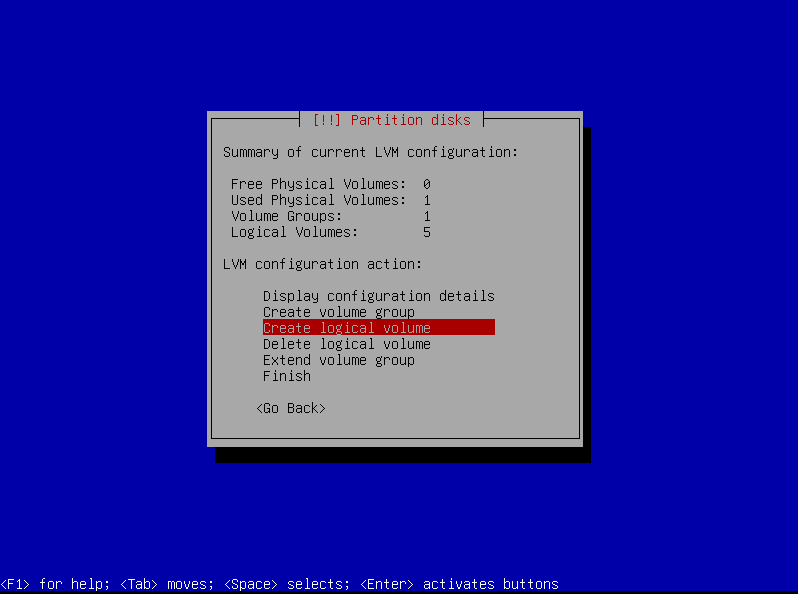Choose Finish in the LVM action list
798x594 pixels.
pyautogui.click(x=287, y=376)
